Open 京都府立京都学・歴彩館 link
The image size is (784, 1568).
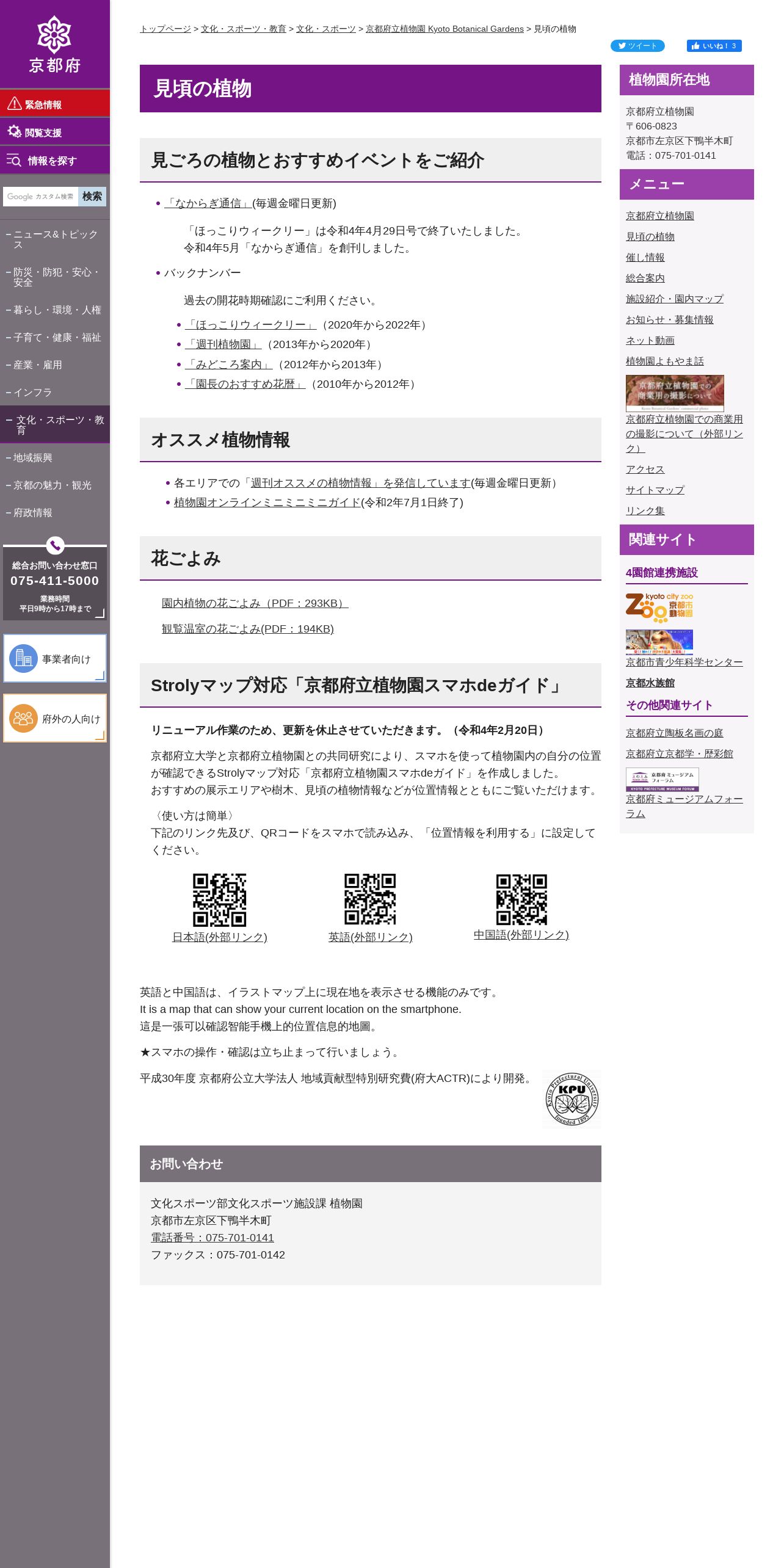point(680,754)
